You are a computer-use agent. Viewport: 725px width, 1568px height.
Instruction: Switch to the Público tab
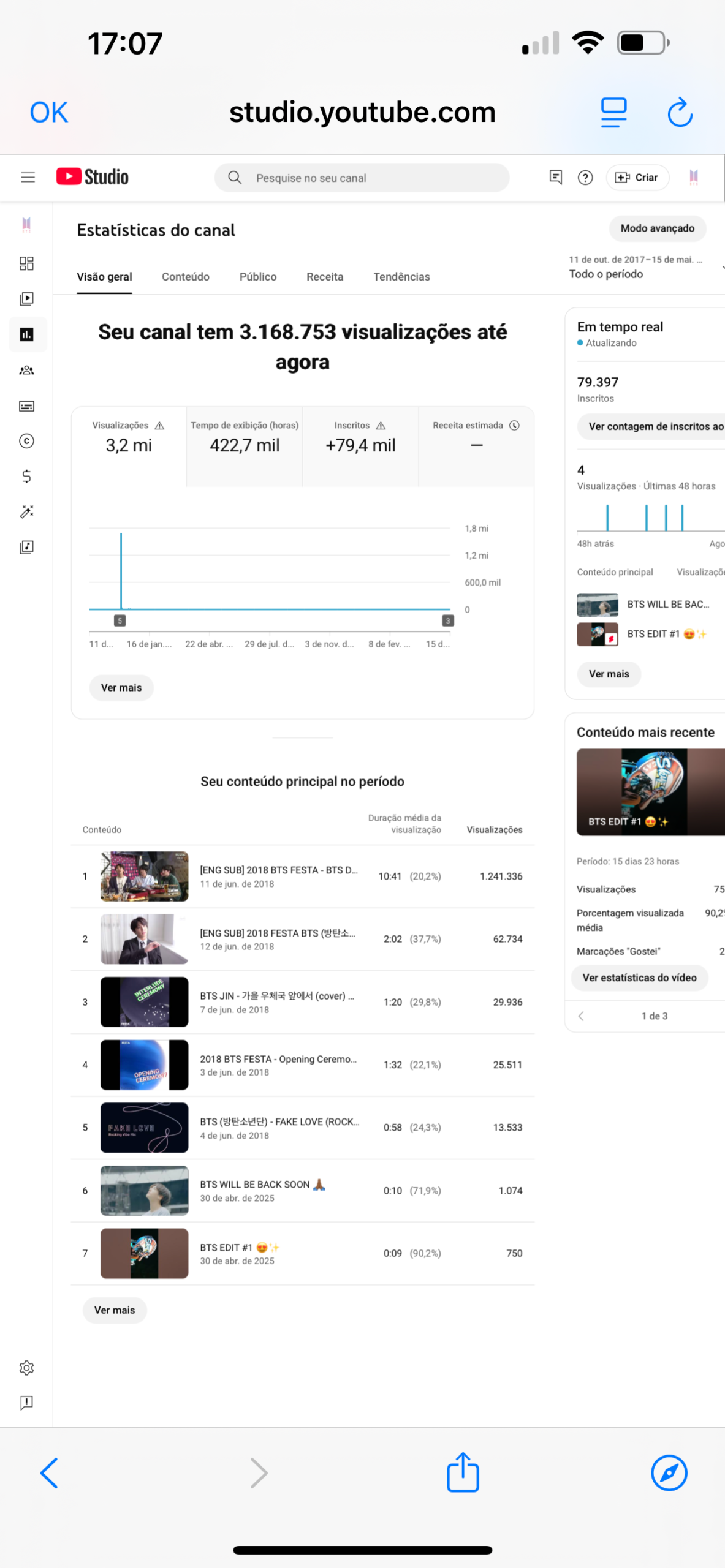[258, 277]
